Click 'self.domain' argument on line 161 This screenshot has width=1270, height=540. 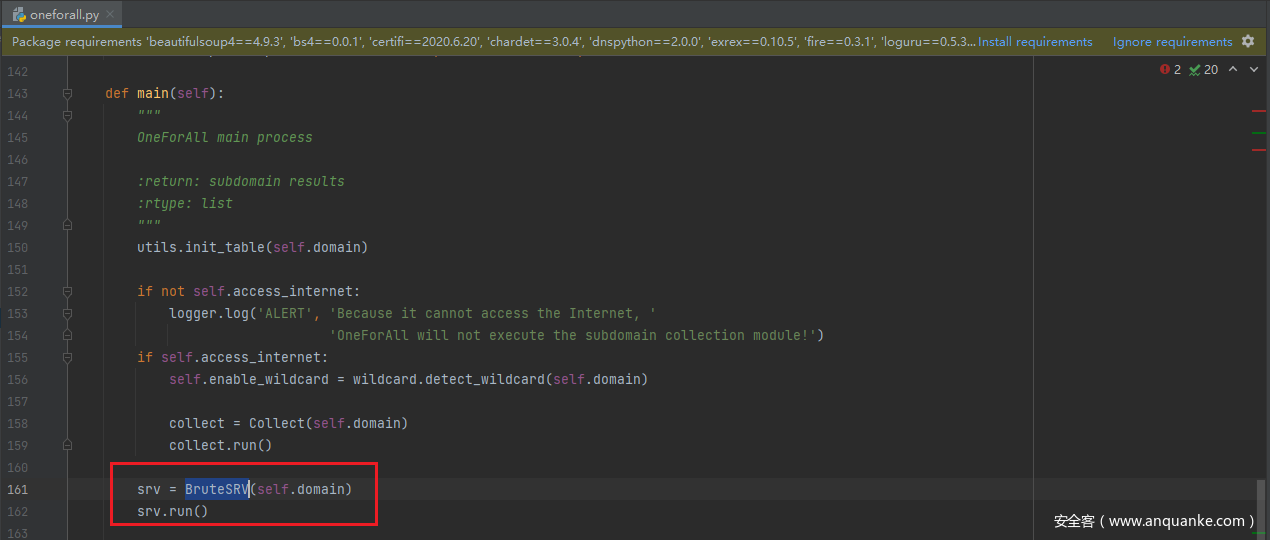pyautogui.click(x=301, y=489)
